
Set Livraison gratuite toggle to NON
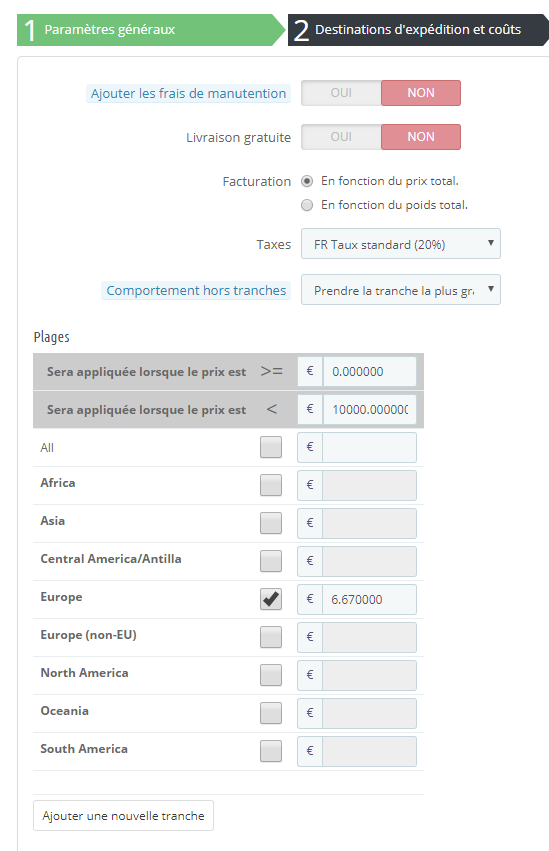(421, 137)
